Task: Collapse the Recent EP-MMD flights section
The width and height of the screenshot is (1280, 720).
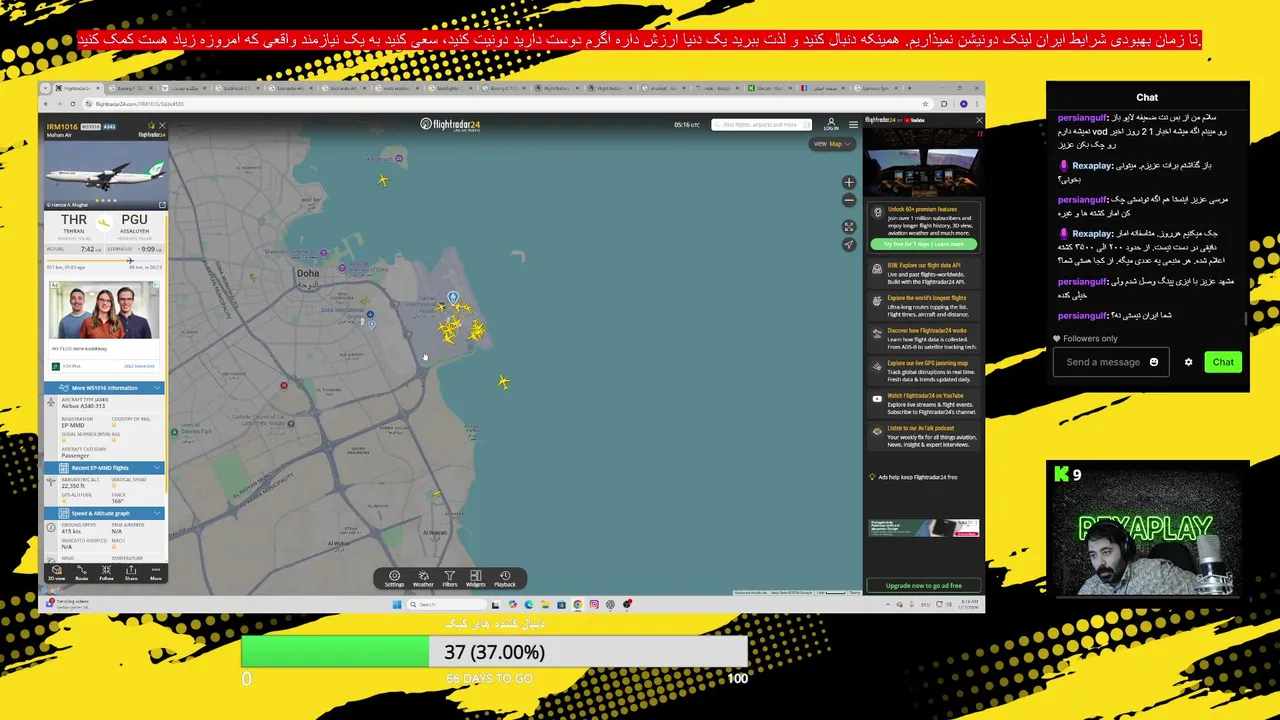Action: (x=104, y=468)
